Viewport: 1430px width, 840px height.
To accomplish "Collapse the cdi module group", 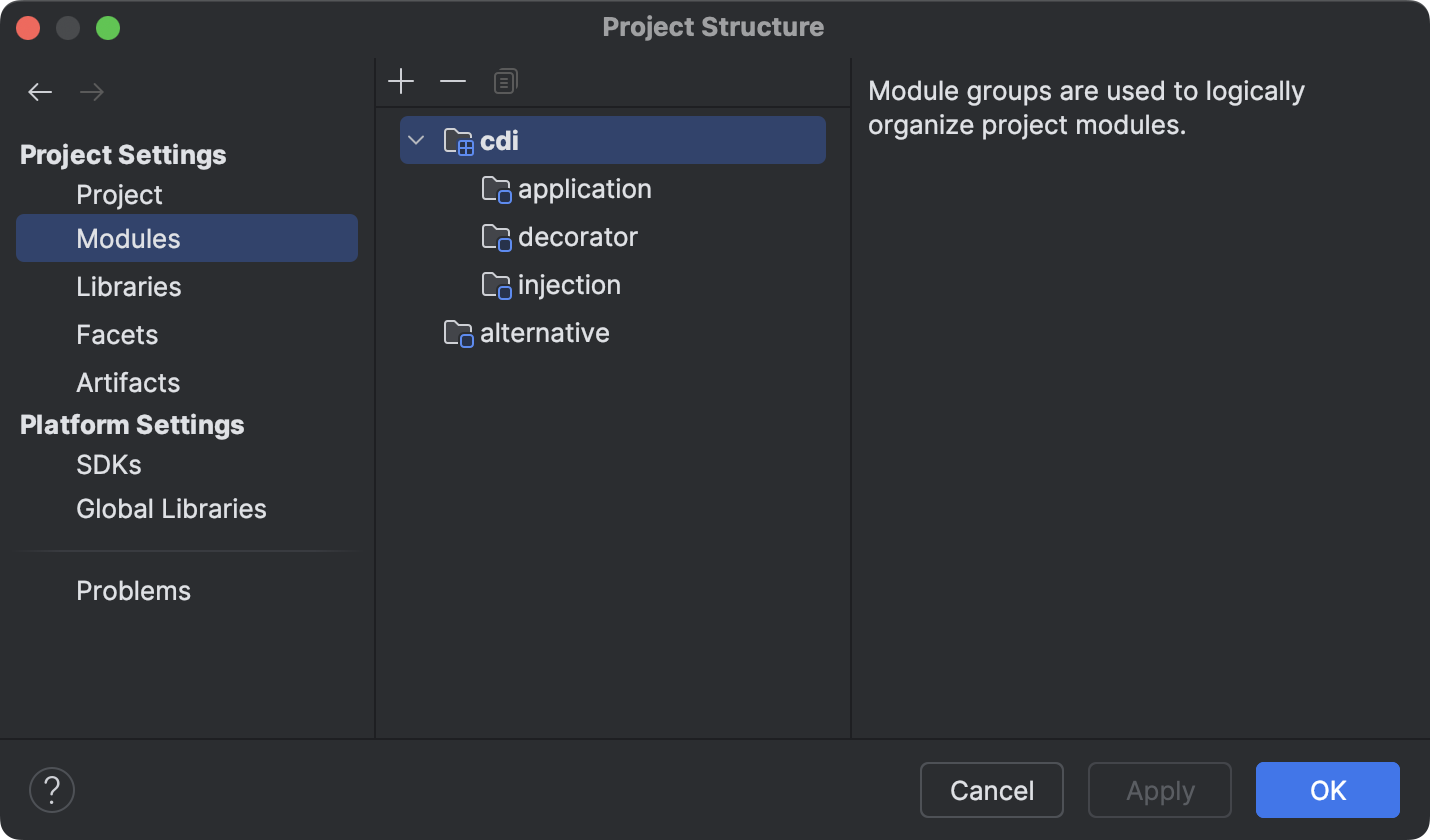I will (x=416, y=140).
